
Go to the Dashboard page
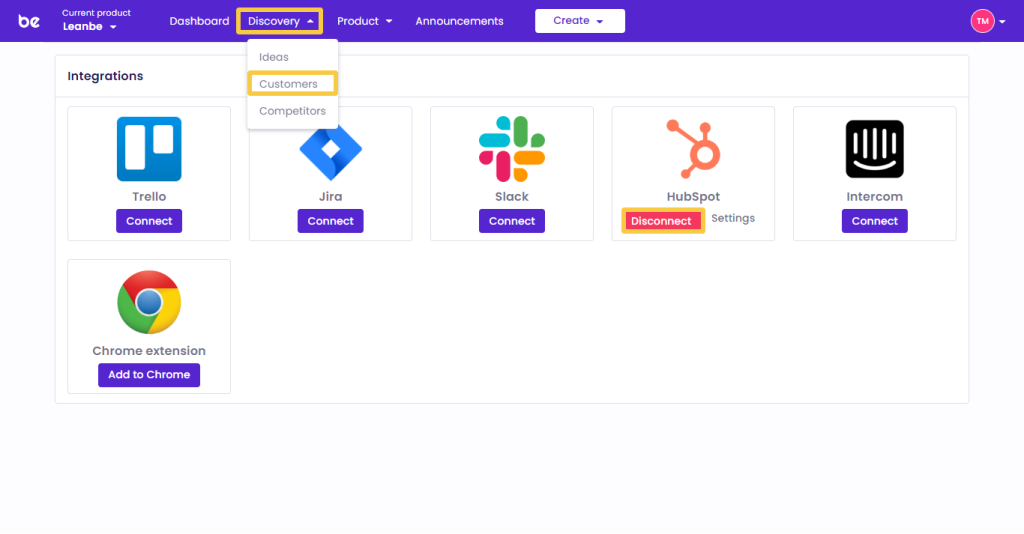(x=199, y=21)
